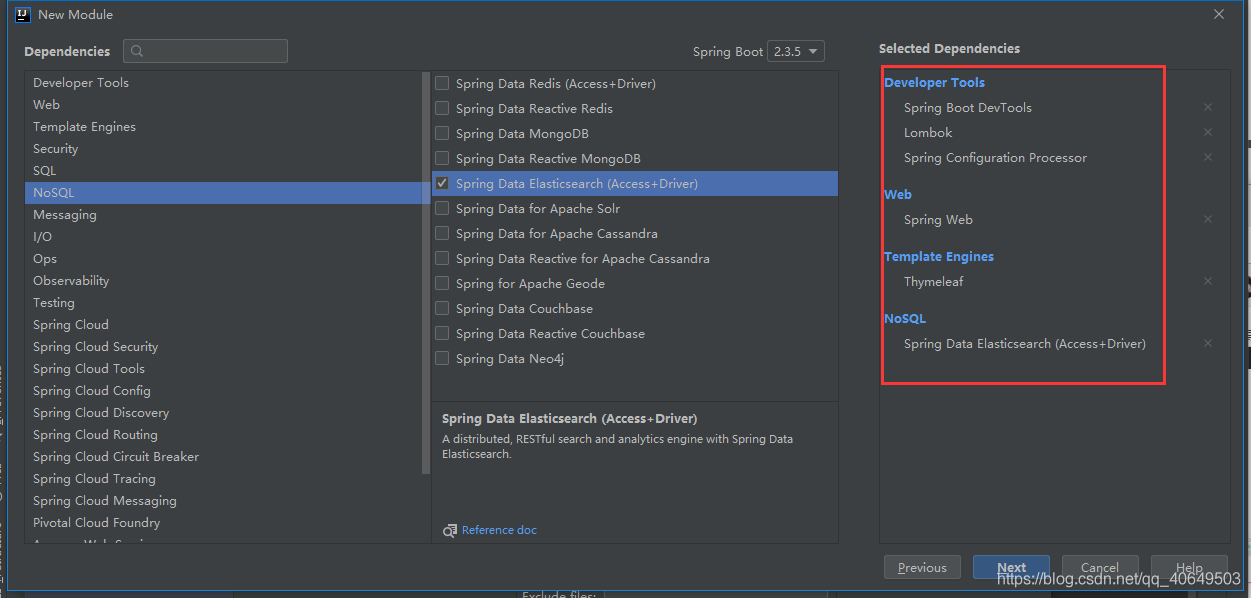
Task: Click the Template Engines heading in Selected Dependencies
Action: (939, 256)
